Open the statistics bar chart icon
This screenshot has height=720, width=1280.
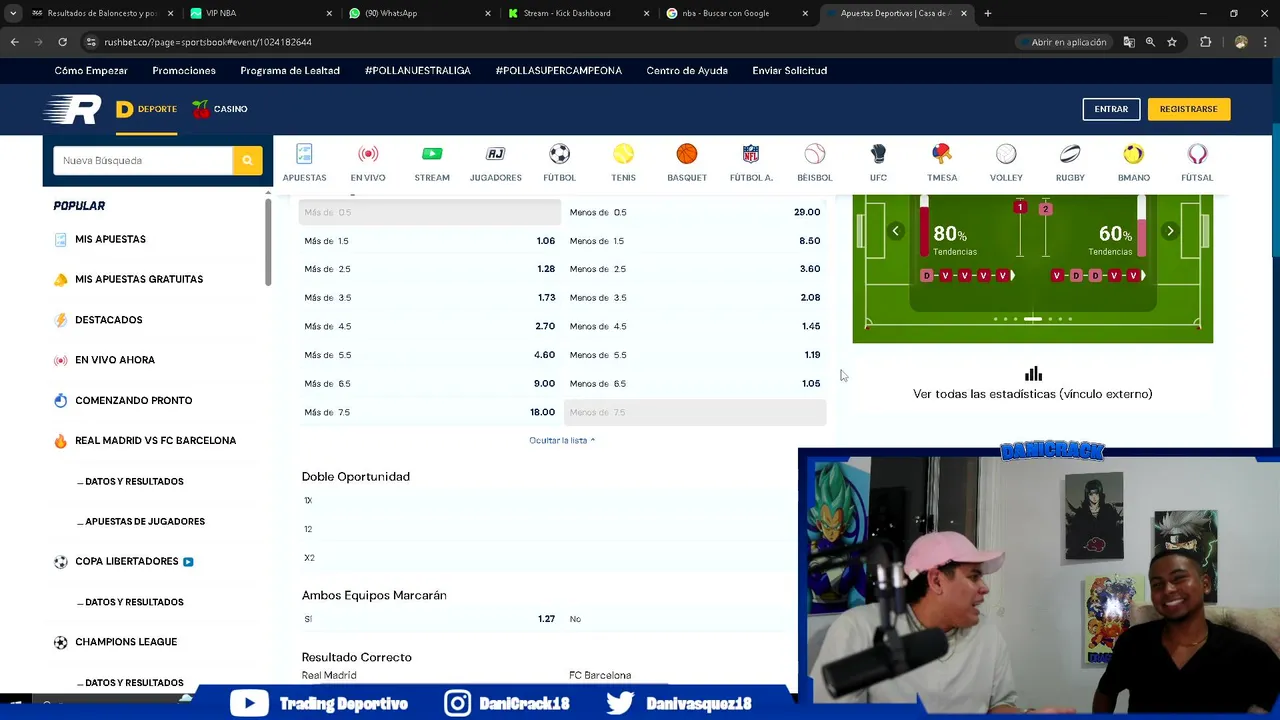pyautogui.click(x=1033, y=374)
